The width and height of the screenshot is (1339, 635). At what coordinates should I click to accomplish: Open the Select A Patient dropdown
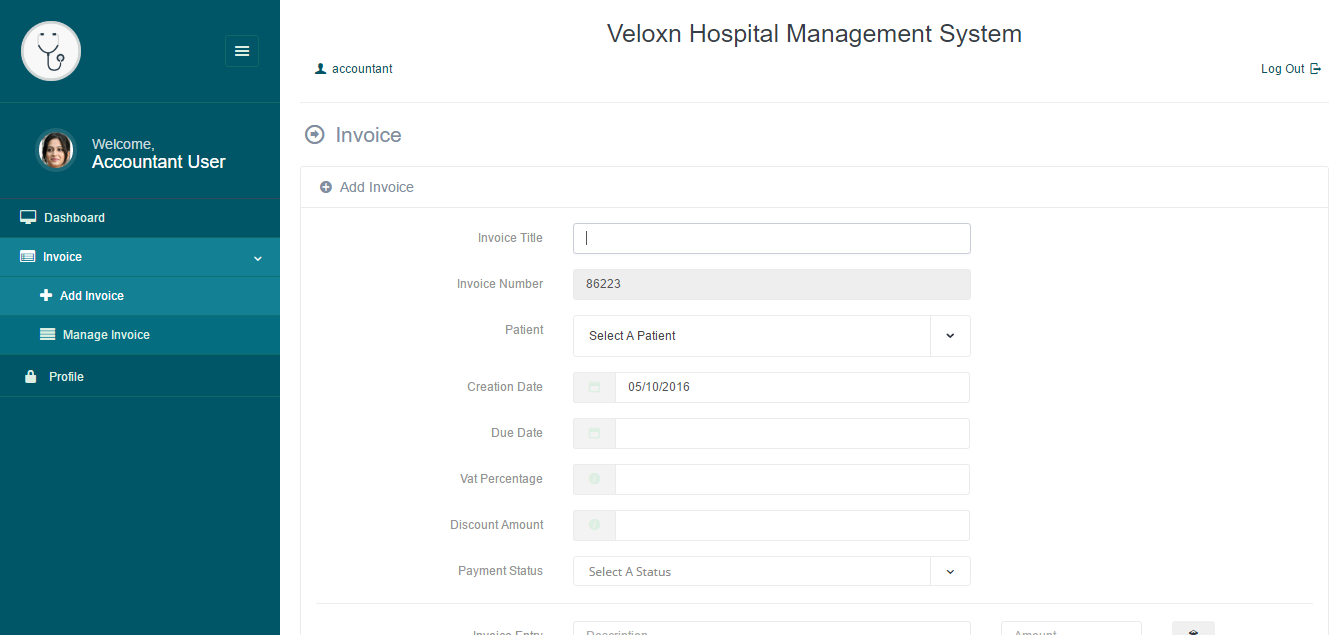point(771,336)
